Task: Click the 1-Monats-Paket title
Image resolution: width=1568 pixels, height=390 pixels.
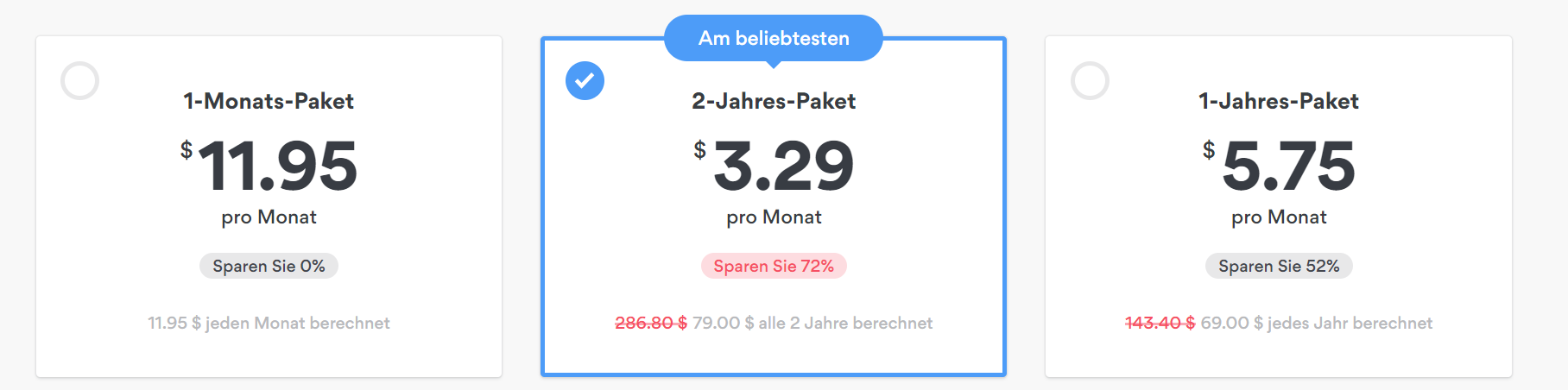Action: point(269,102)
